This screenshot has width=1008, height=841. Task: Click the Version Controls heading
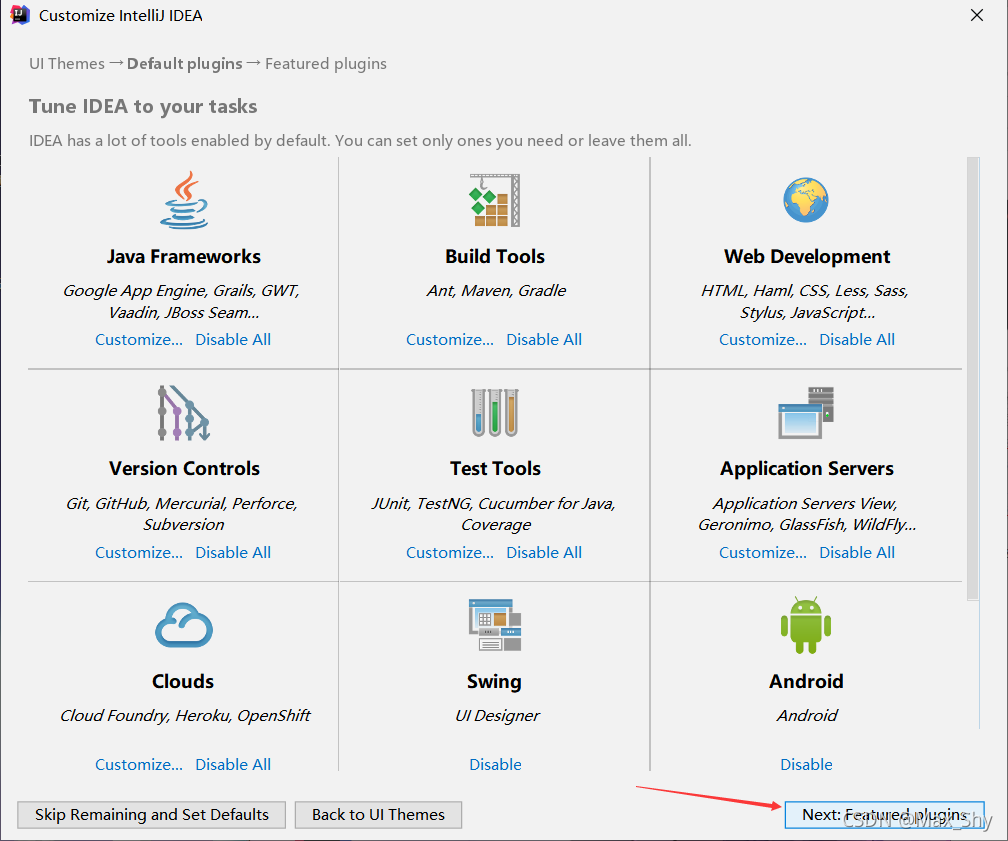[x=184, y=469]
